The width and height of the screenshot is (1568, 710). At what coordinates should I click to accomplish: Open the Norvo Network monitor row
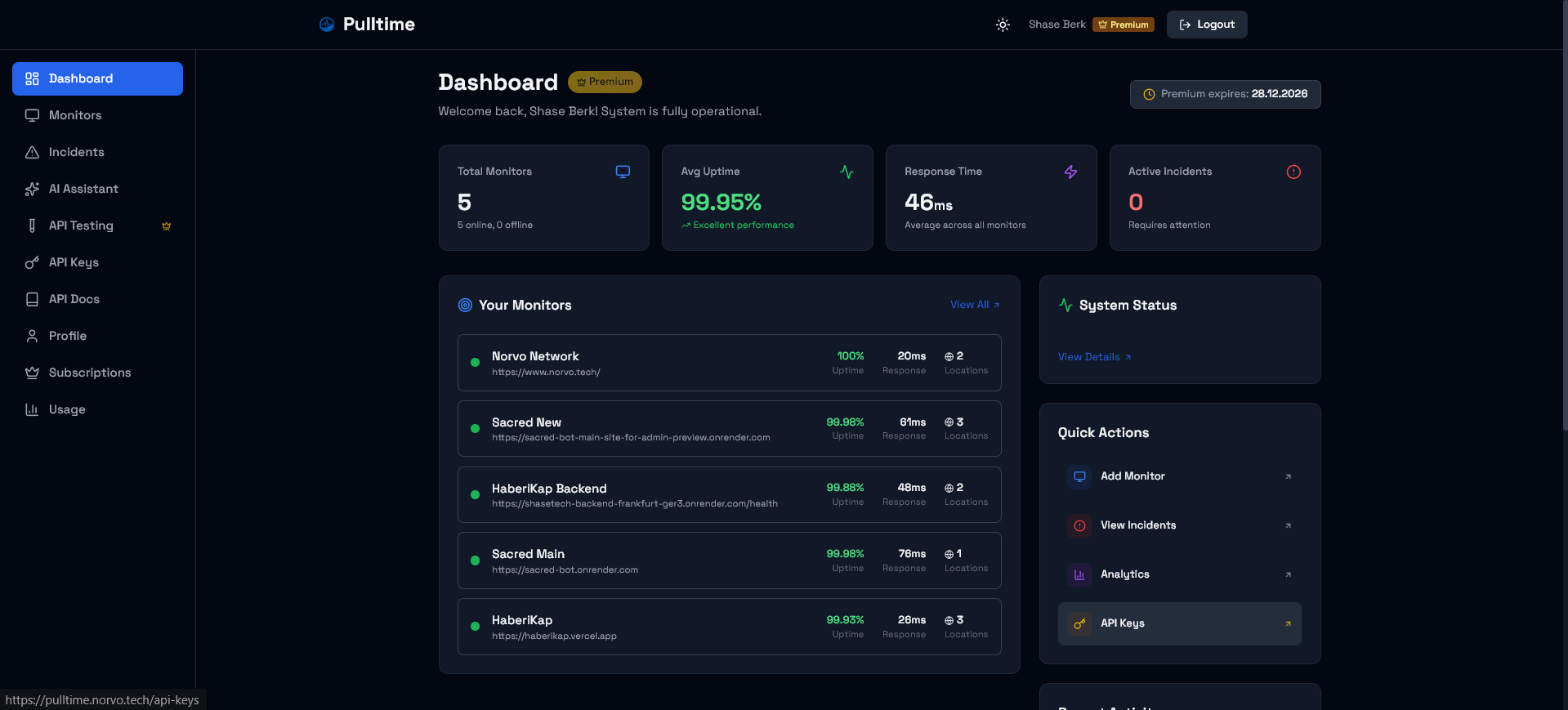pyautogui.click(x=729, y=363)
